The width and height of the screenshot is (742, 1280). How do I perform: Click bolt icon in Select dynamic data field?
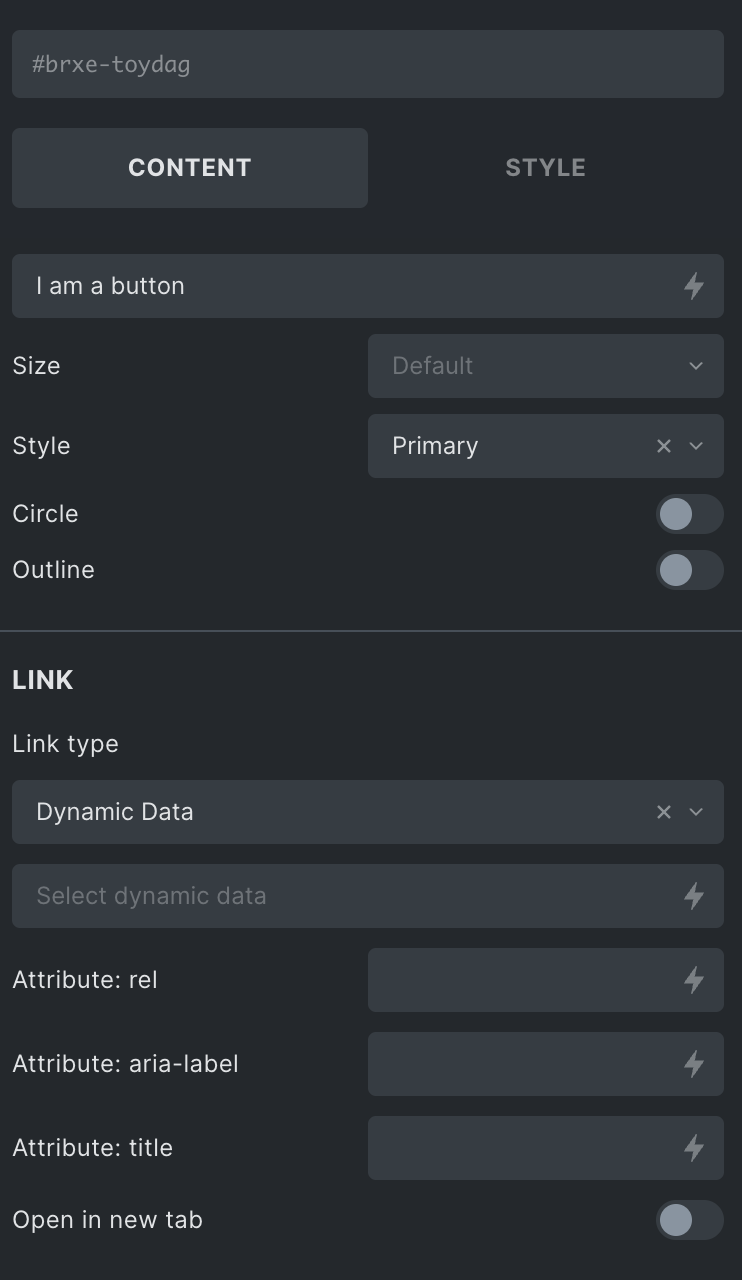click(x=694, y=896)
